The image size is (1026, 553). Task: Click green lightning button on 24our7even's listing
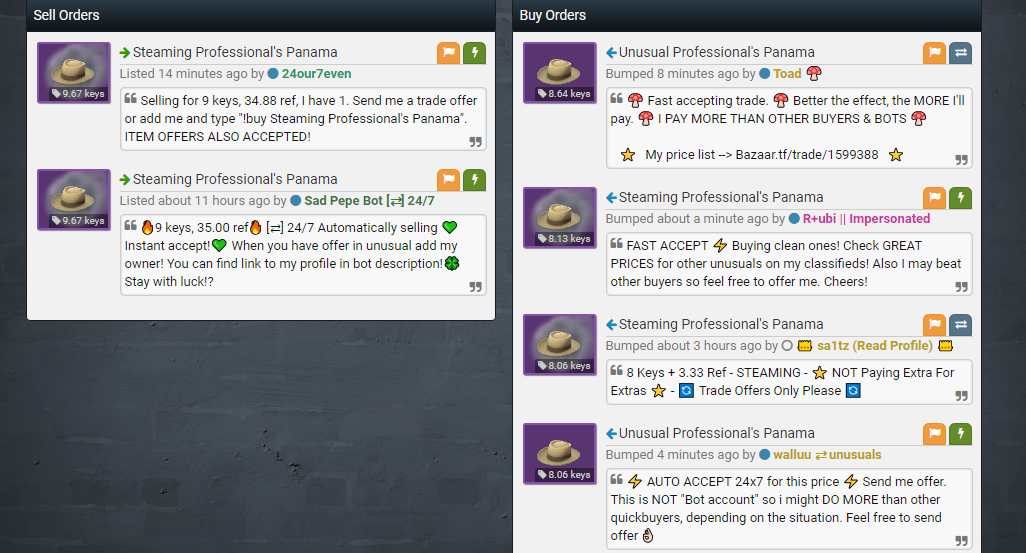coord(474,52)
